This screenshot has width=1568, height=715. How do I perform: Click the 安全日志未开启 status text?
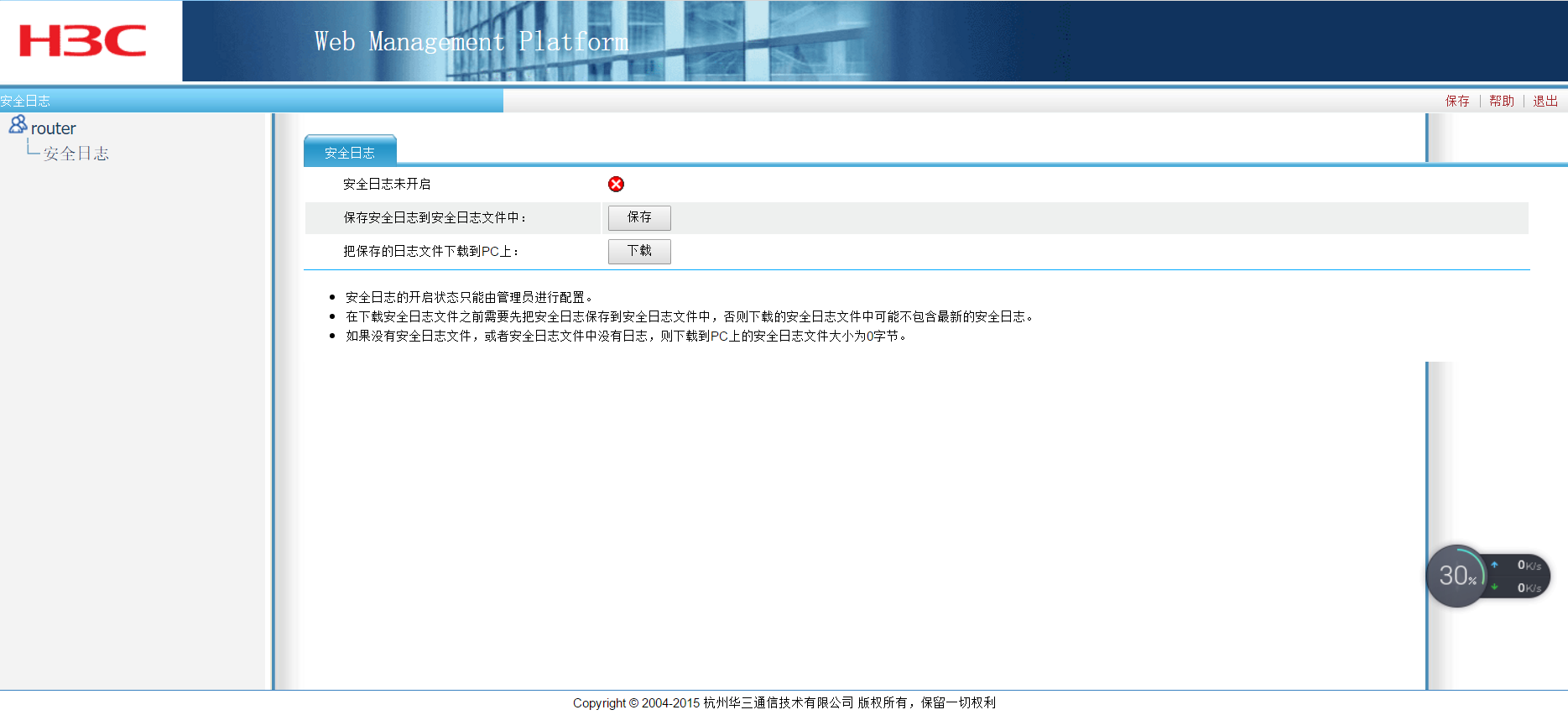[x=387, y=184]
